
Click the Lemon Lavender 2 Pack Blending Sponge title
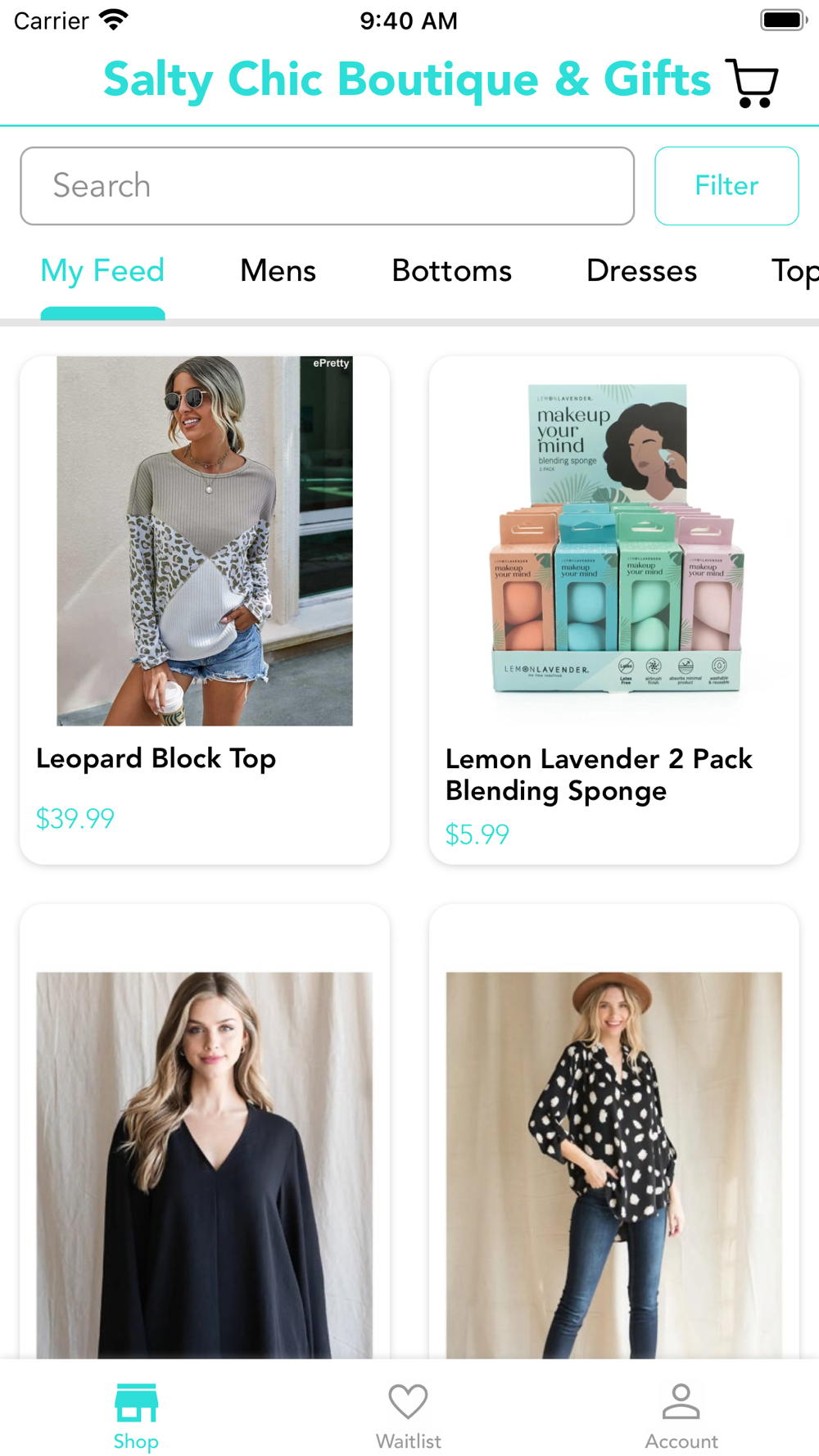click(x=599, y=775)
